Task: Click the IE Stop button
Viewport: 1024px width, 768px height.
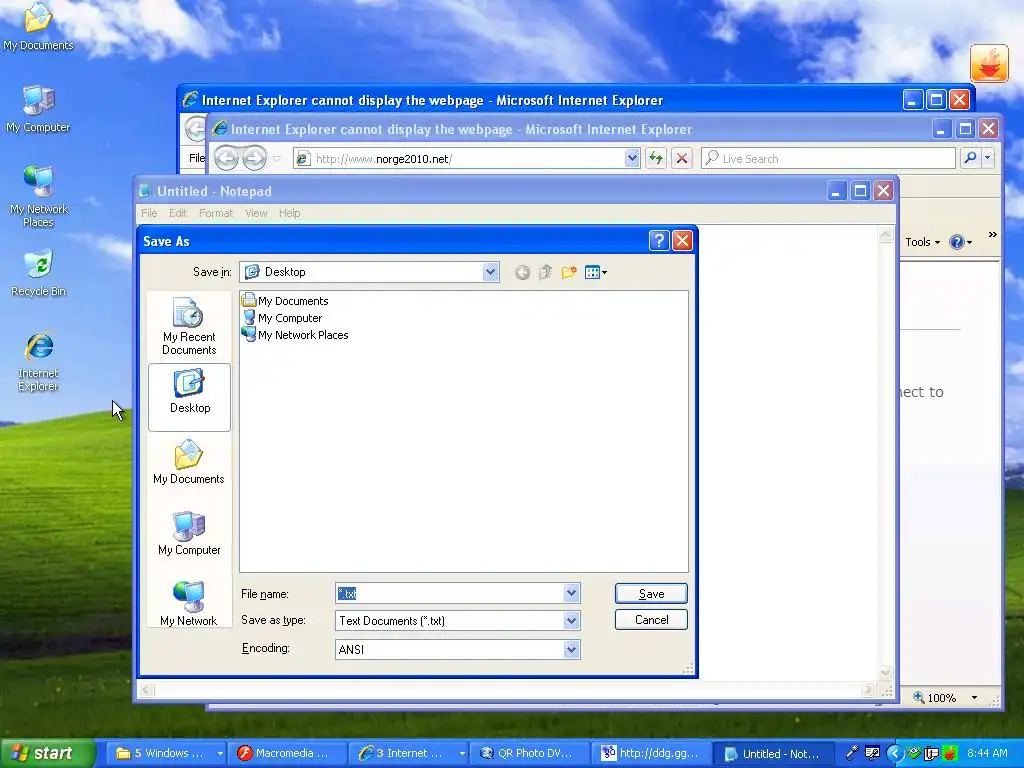Action: 682,158
